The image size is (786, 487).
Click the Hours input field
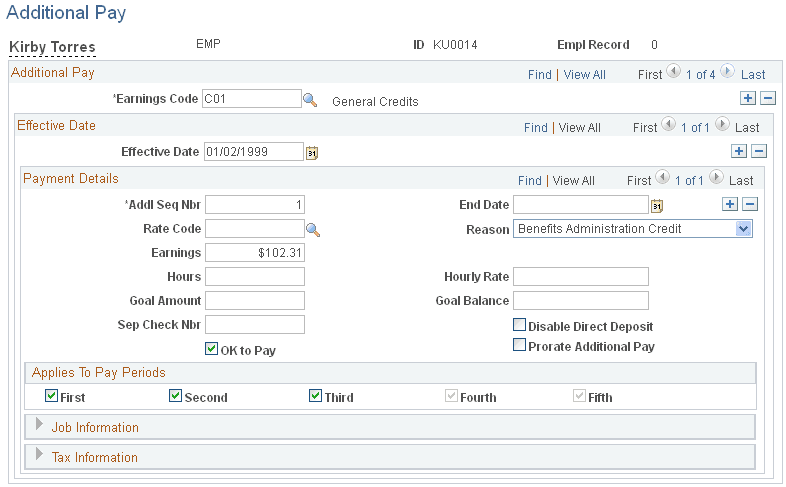(x=255, y=277)
